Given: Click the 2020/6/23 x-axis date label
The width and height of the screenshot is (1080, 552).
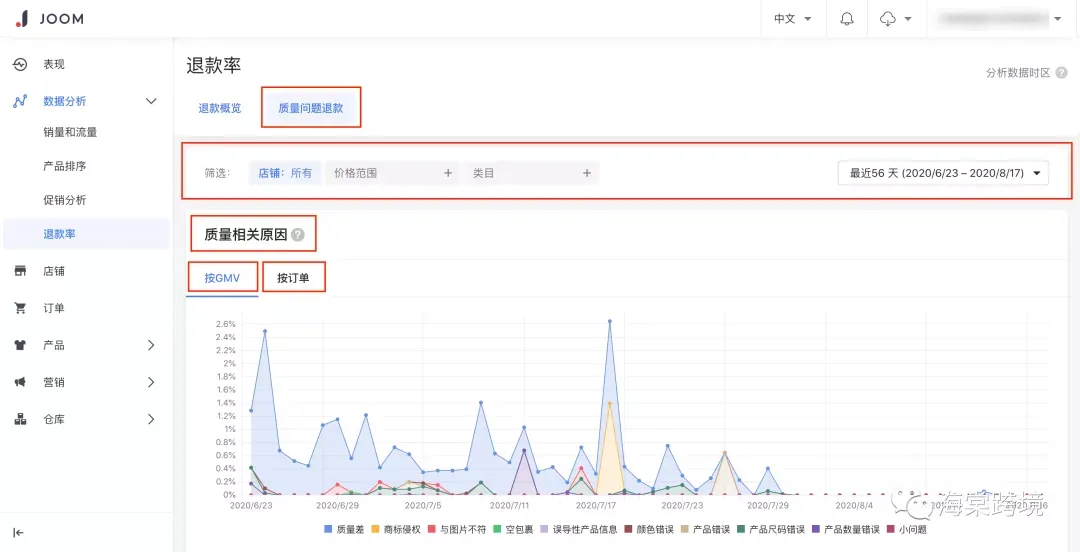Looking at the screenshot, I should pyautogui.click(x=251, y=505).
